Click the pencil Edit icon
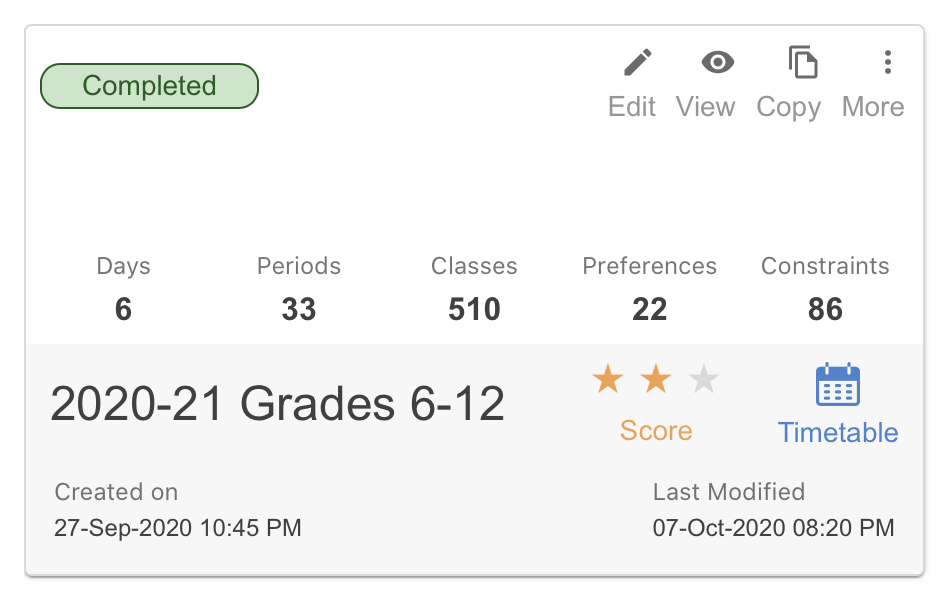Viewport: 948px width, 594px height. click(x=637, y=62)
